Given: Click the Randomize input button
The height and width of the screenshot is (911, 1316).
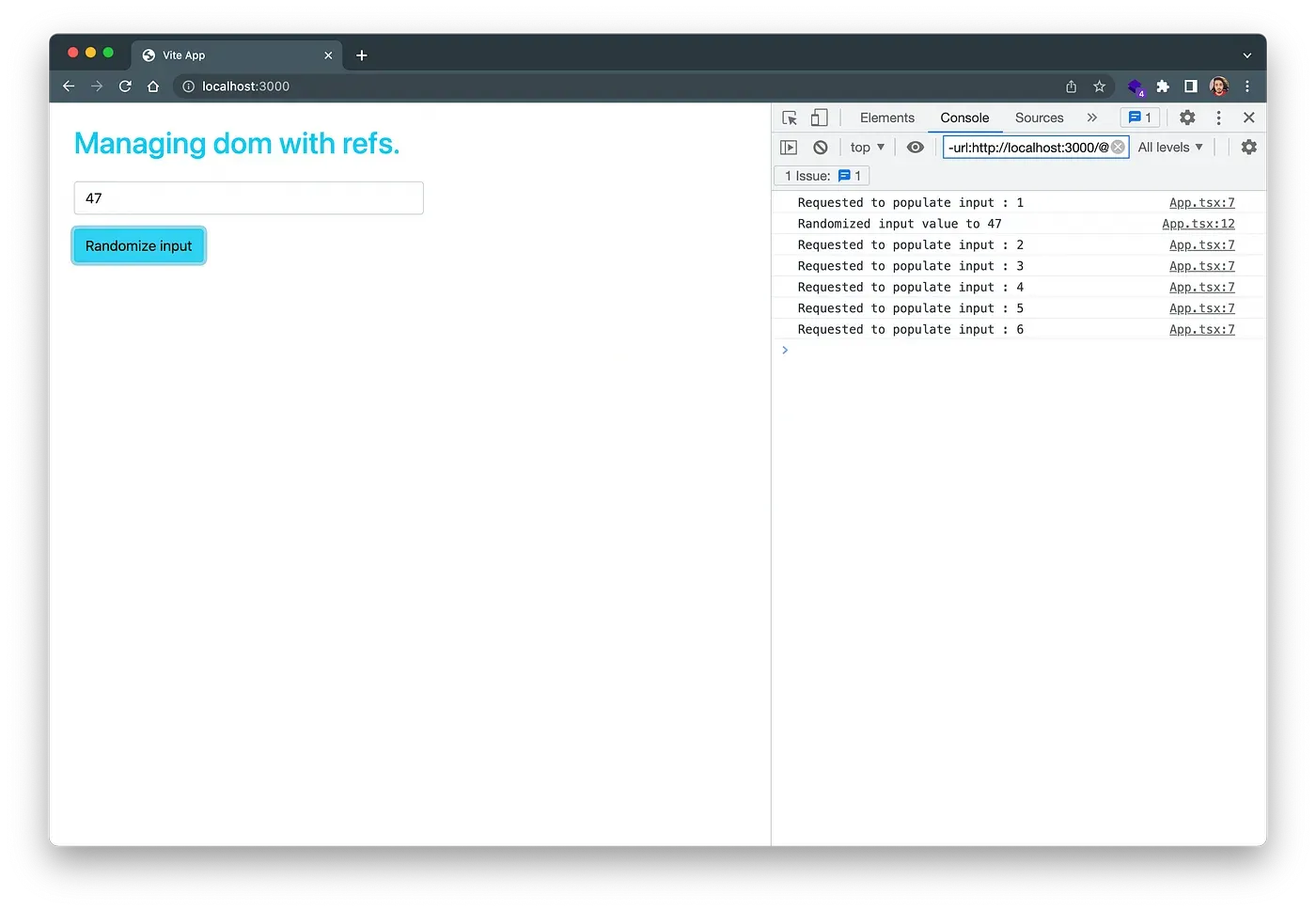Looking at the screenshot, I should [x=139, y=246].
